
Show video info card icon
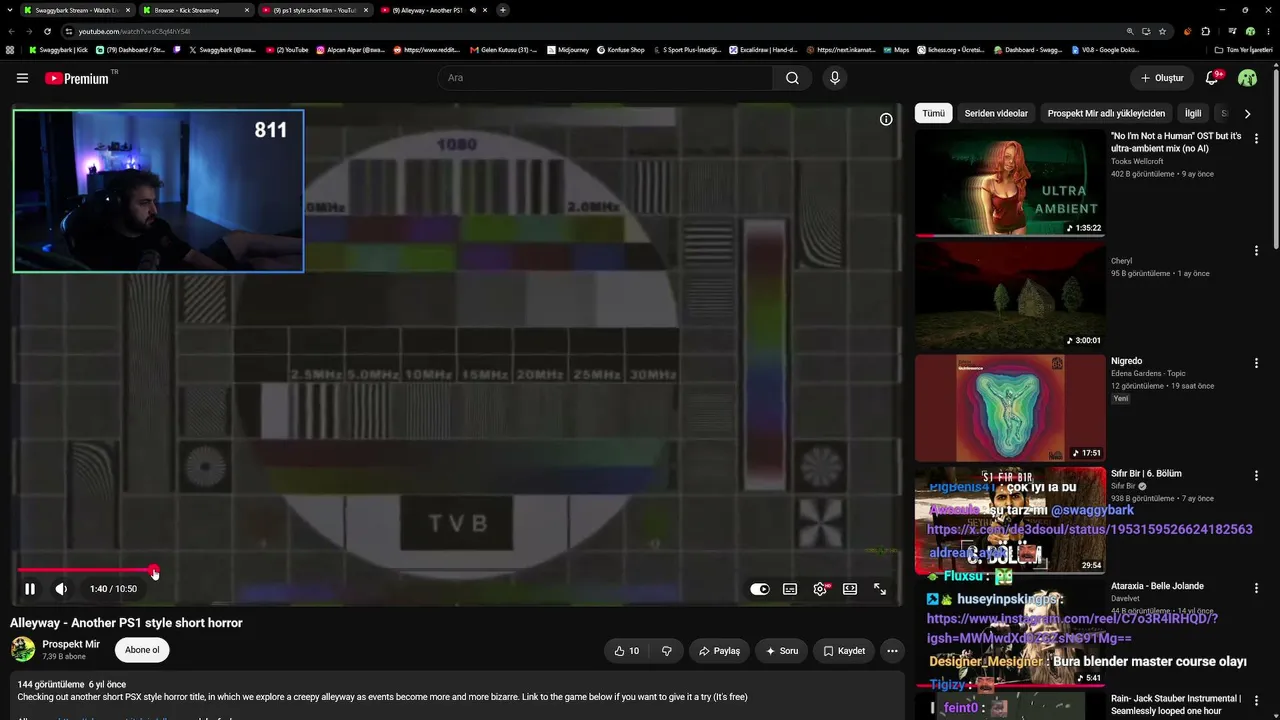pyautogui.click(x=886, y=119)
